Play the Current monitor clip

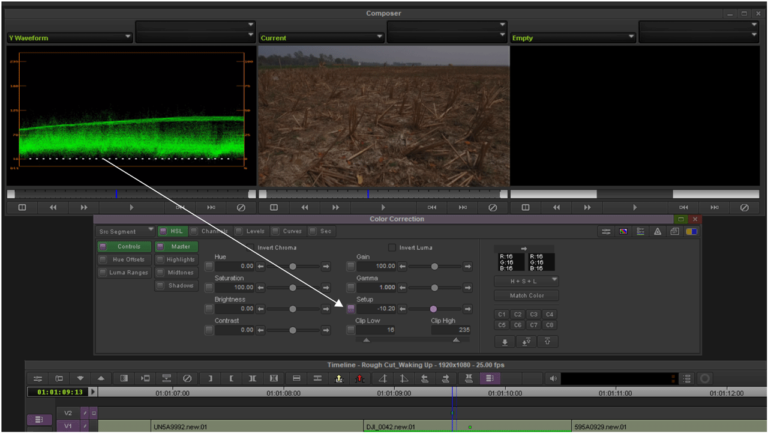[x=383, y=208]
